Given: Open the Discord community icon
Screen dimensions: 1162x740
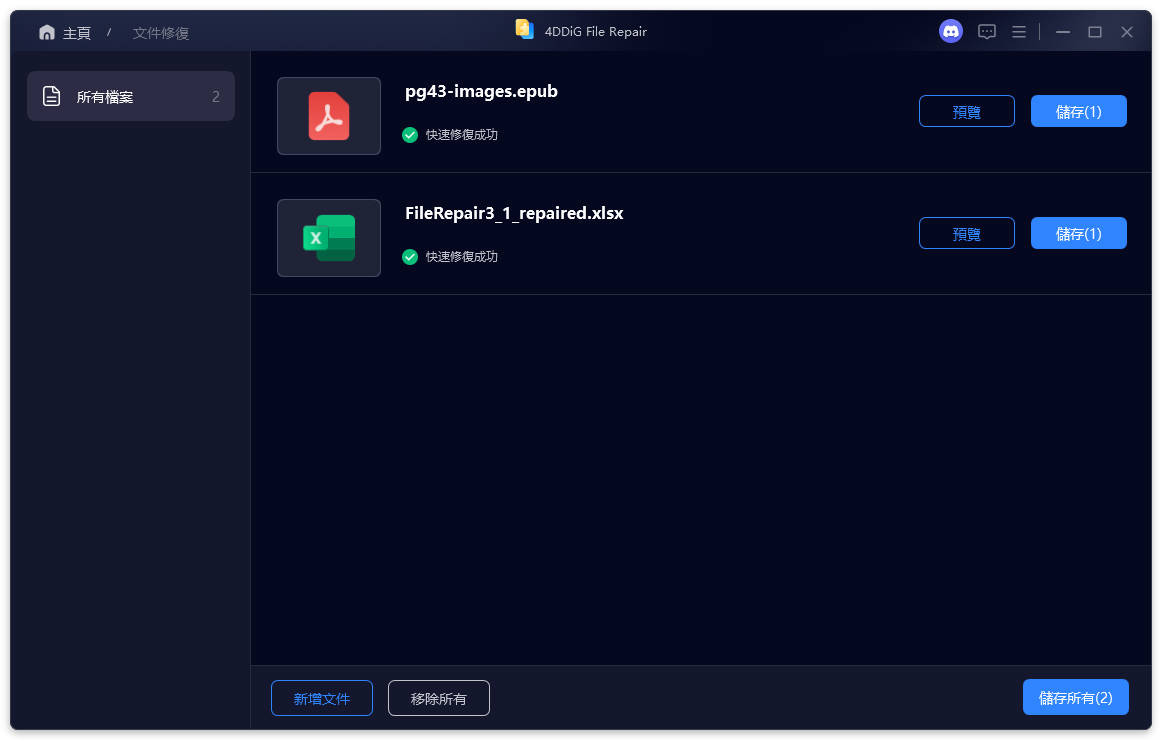Looking at the screenshot, I should point(950,31).
